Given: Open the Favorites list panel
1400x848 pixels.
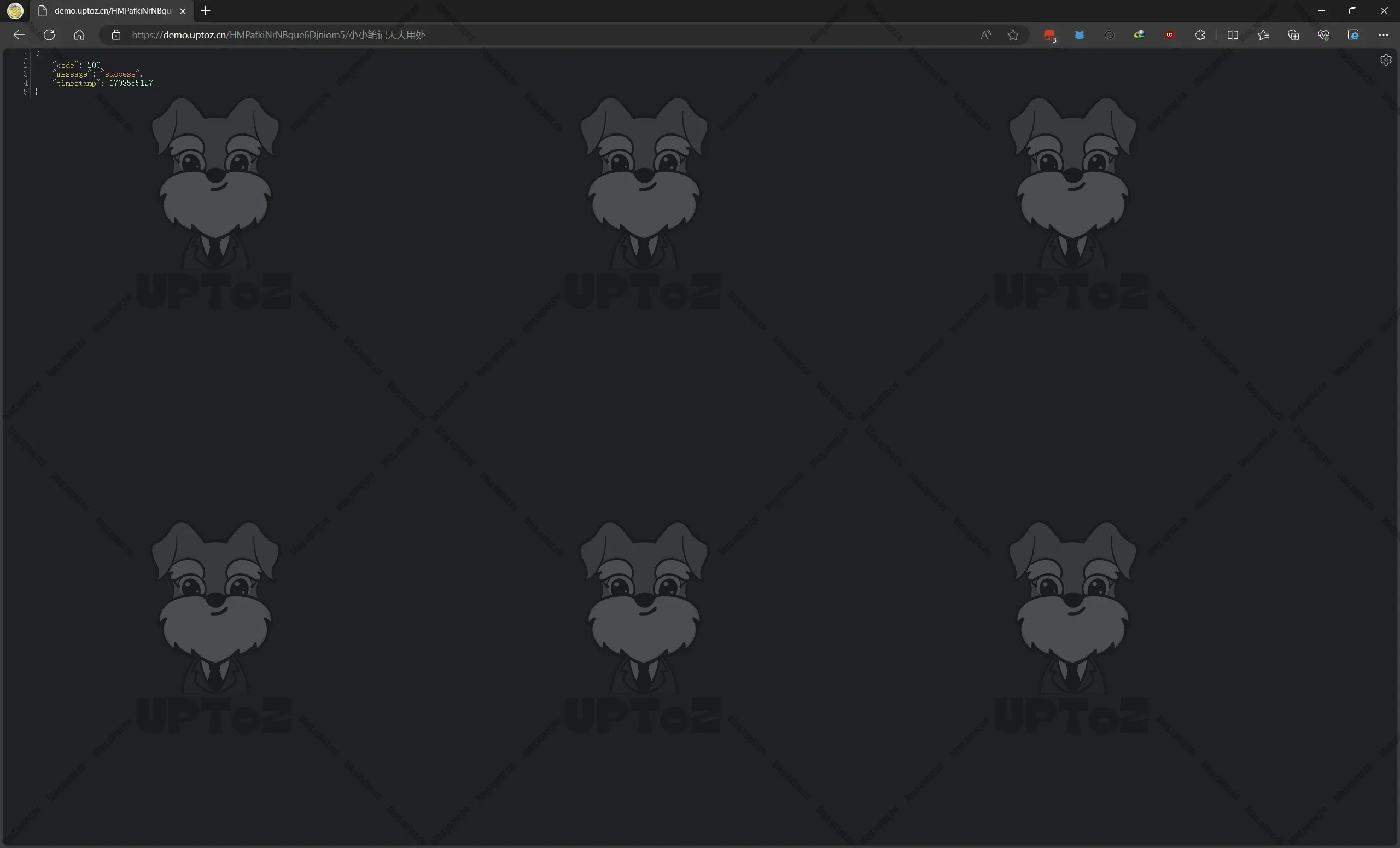Looking at the screenshot, I should pos(1263,34).
